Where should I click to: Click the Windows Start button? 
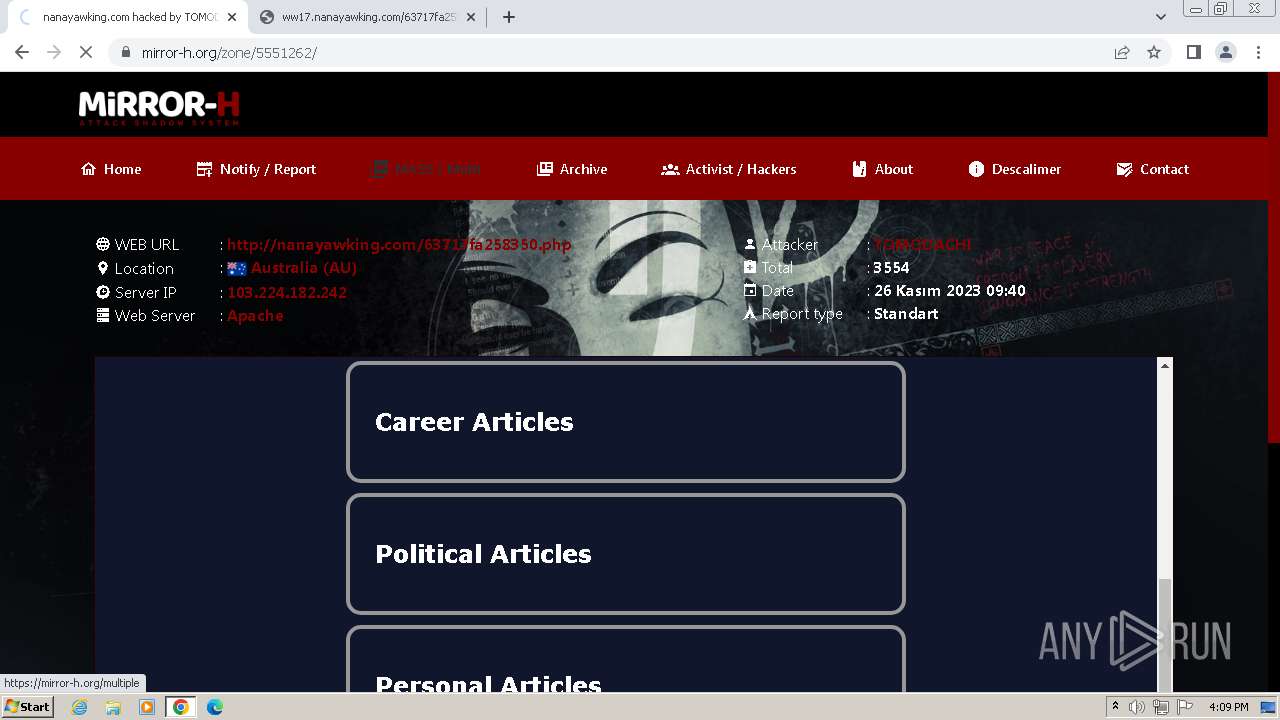pyautogui.click(x=28, y=706)
